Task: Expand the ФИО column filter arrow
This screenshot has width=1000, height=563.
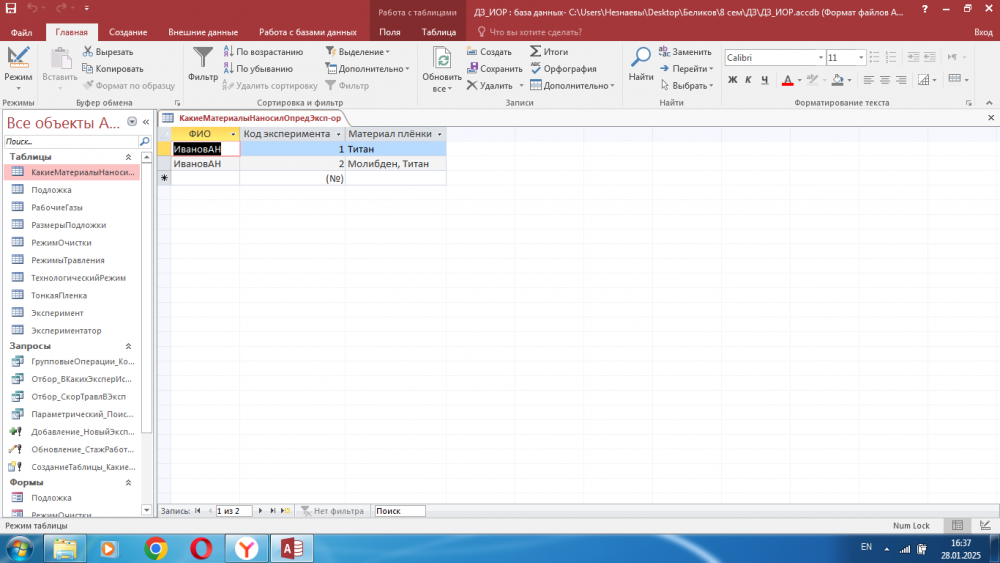Action: click(x=234, y=134)
